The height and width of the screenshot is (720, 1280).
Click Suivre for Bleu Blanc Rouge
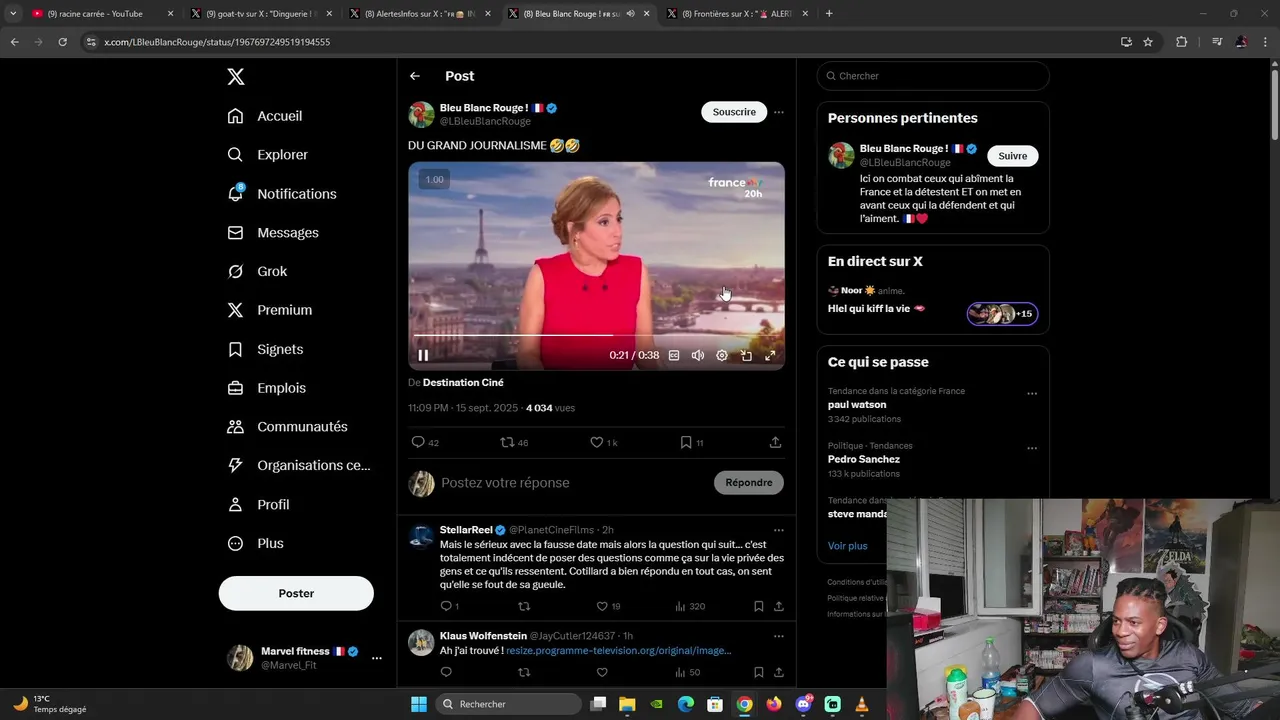coord(1012,156)
